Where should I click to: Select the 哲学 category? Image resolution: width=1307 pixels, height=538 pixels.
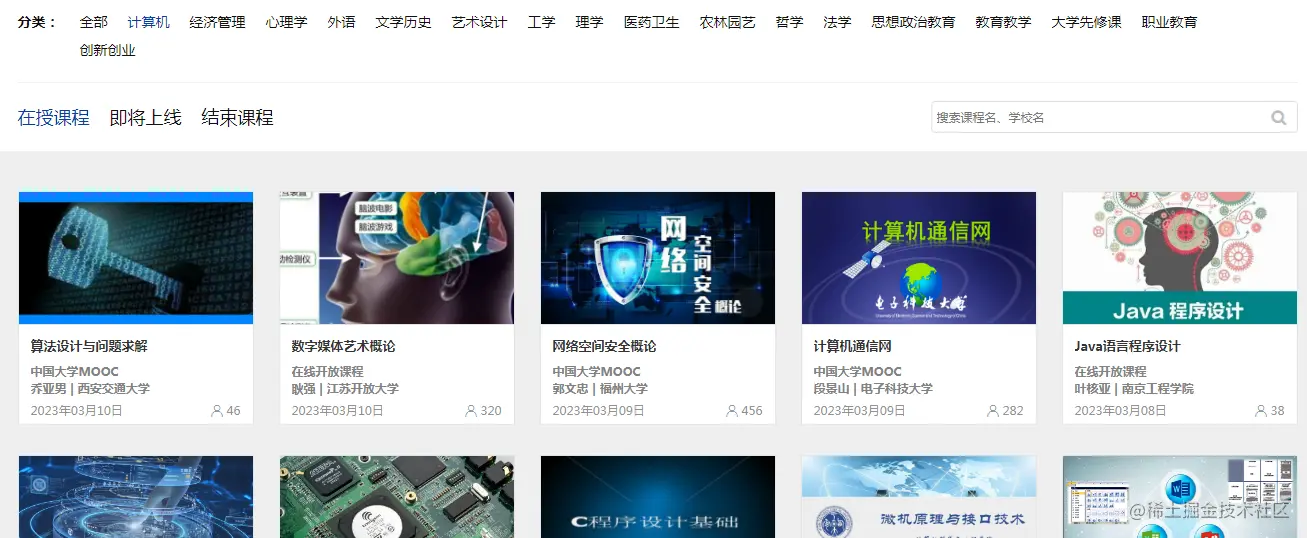point(790,22)
